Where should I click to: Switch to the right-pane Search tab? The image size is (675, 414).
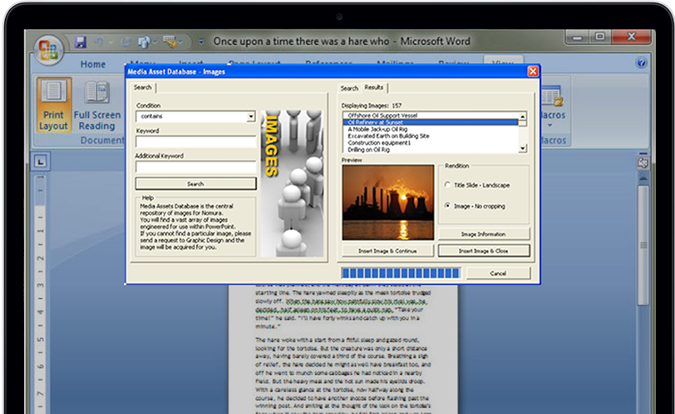(x=349, y=88)
